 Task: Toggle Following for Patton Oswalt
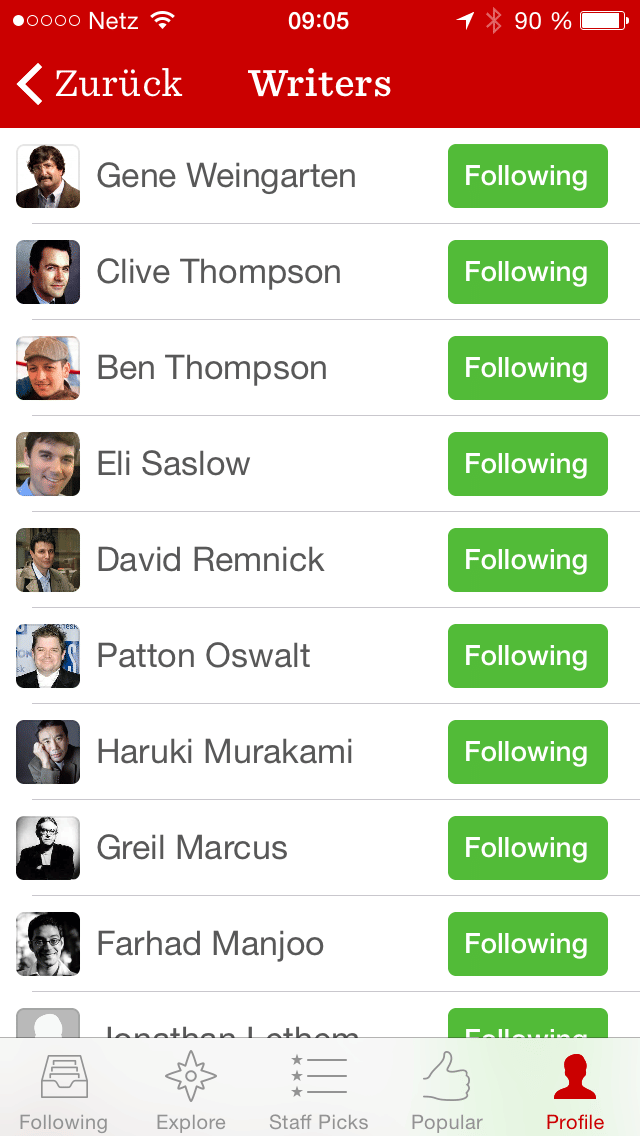coord(528,656)
